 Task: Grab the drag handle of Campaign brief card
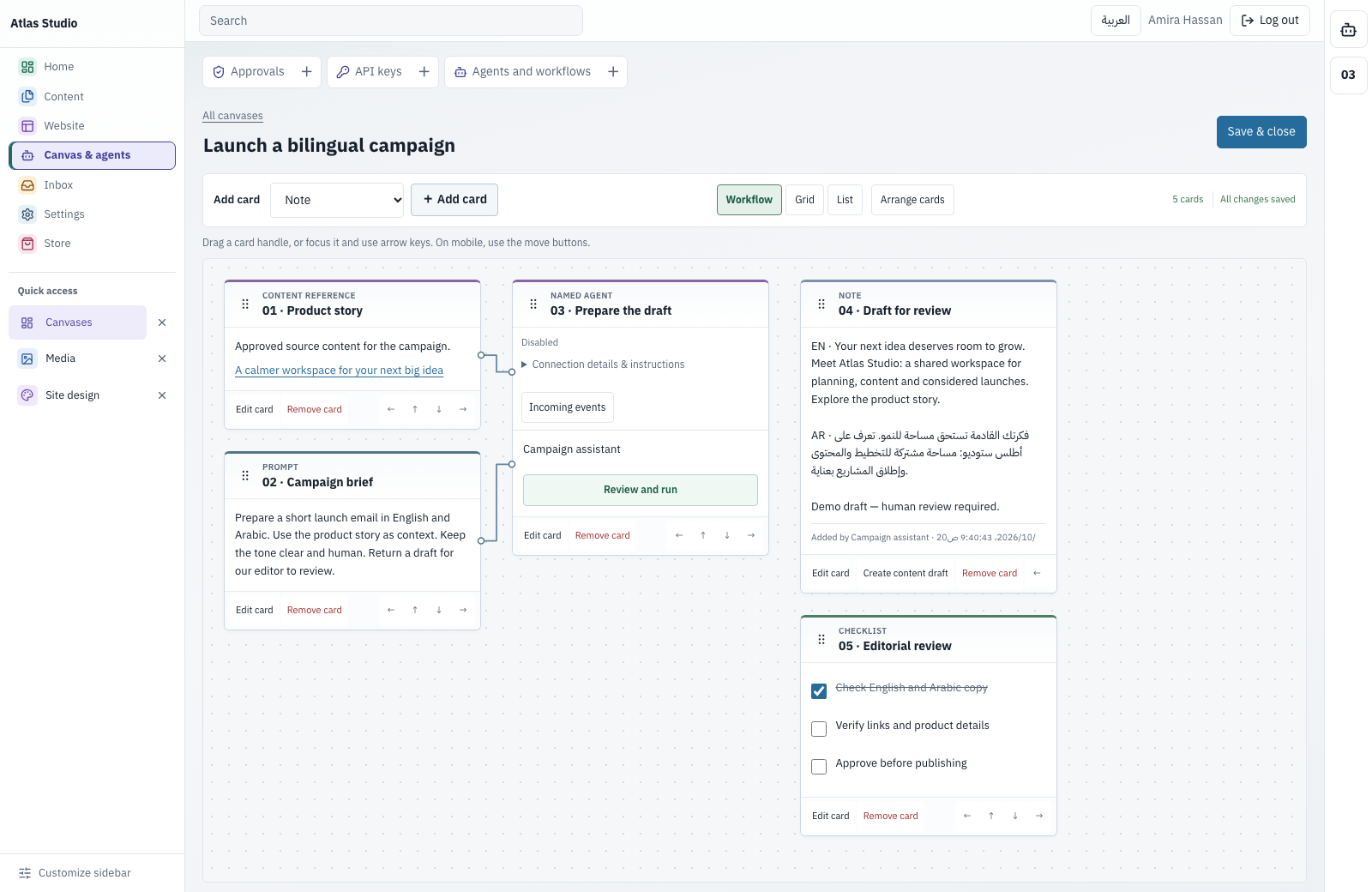point(245,475)
